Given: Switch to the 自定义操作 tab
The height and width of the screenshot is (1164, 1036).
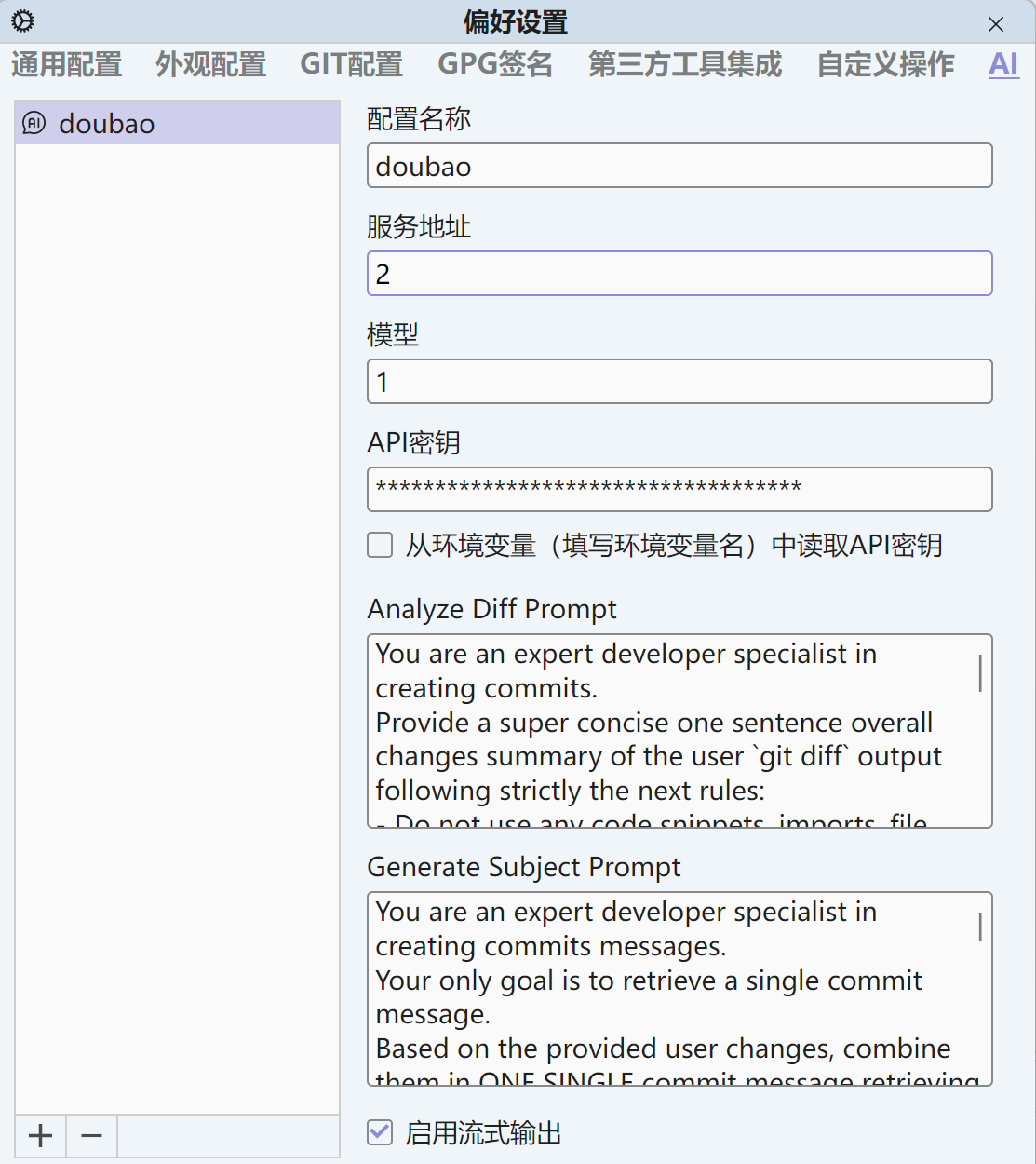Looking at the screenshot, I should (x=886, y=64).
